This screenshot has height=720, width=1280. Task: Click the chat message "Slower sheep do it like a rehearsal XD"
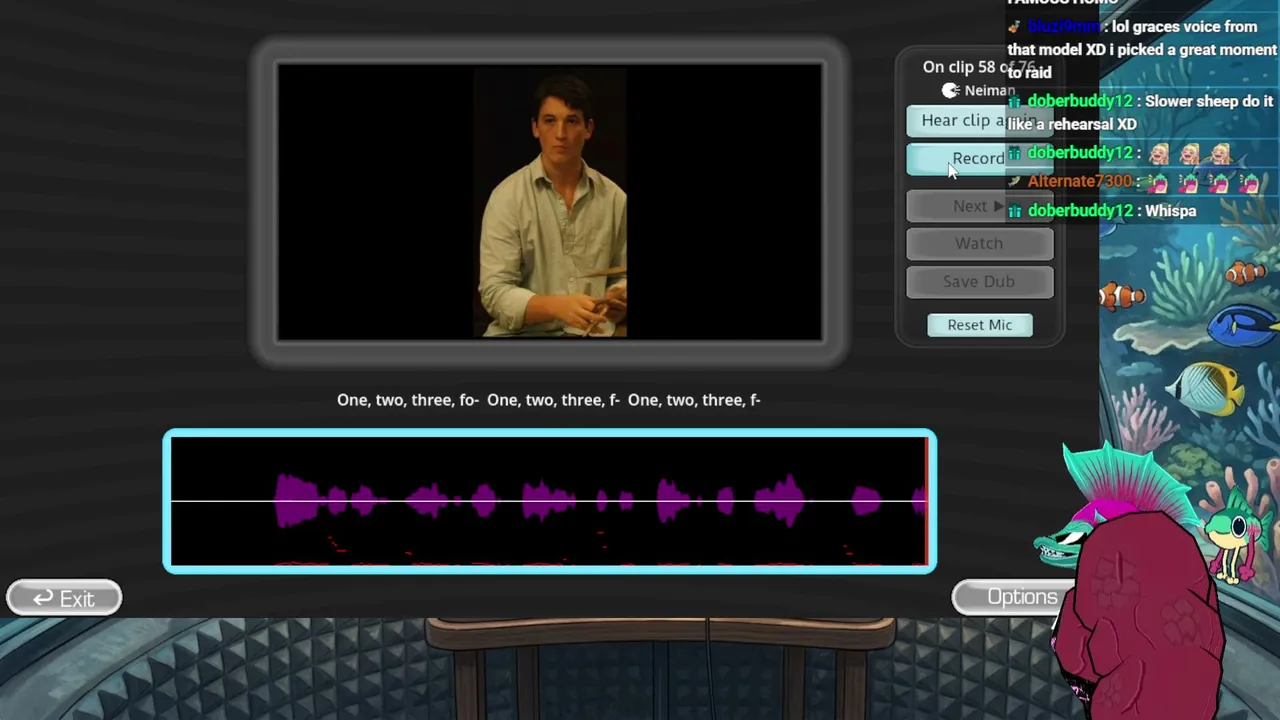[x=1140, y=113]
